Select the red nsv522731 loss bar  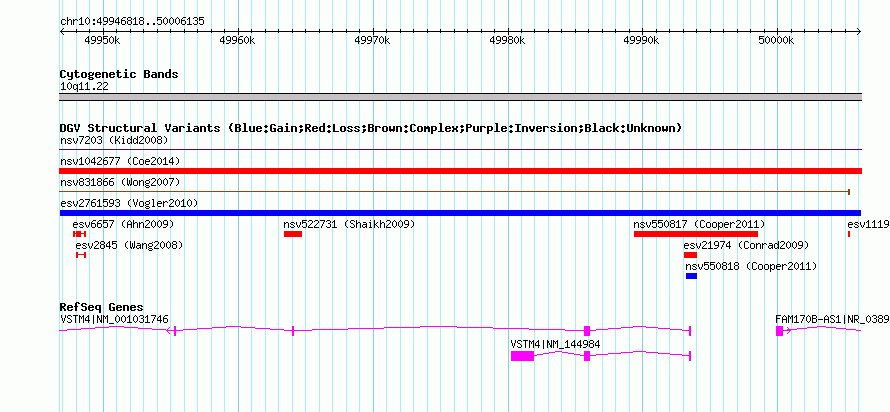(293, 234)
